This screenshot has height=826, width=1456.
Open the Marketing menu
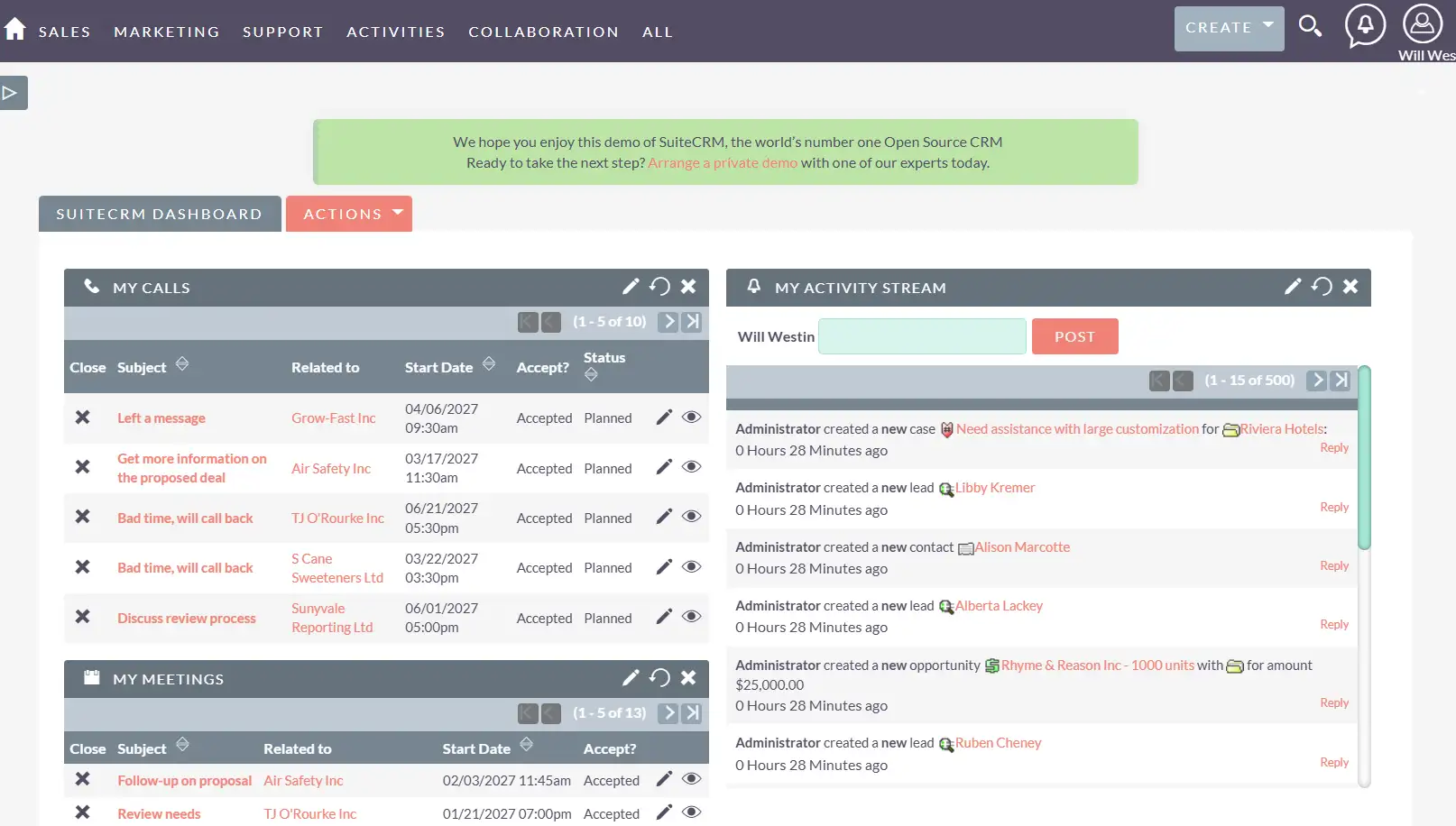click(x=167, y=32)
